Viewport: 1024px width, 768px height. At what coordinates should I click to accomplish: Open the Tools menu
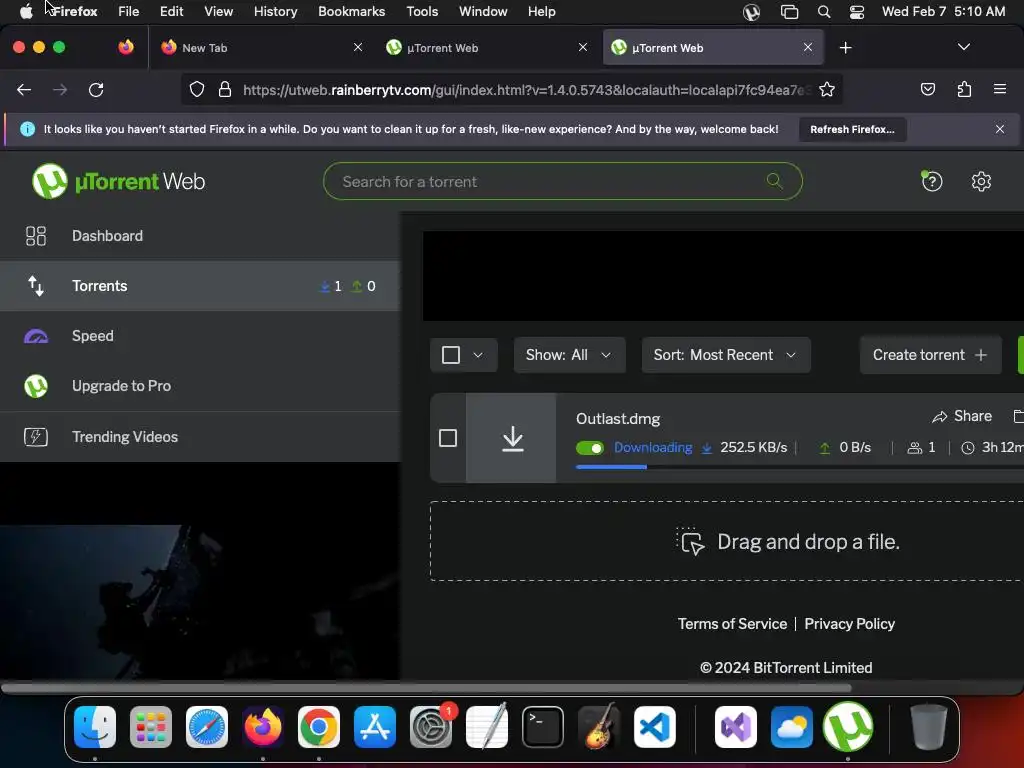coord(423,12)
